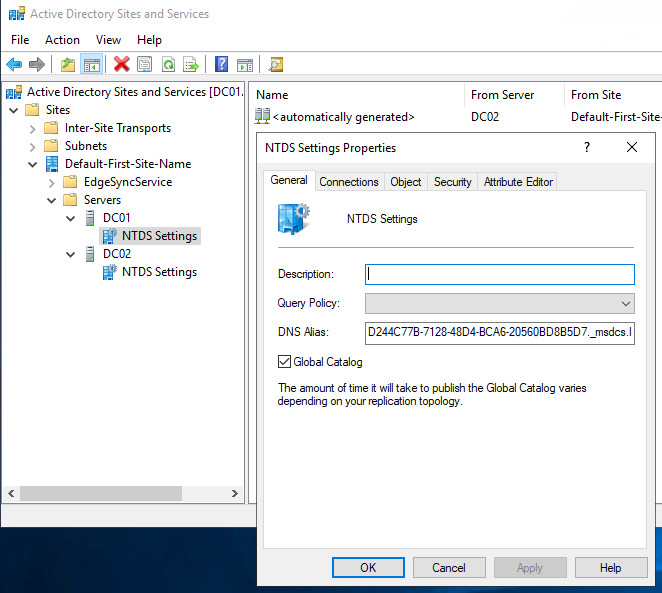Open Properties toolbar icon
Viewport: 662px width, 593px height.
[x=144, y=65]
